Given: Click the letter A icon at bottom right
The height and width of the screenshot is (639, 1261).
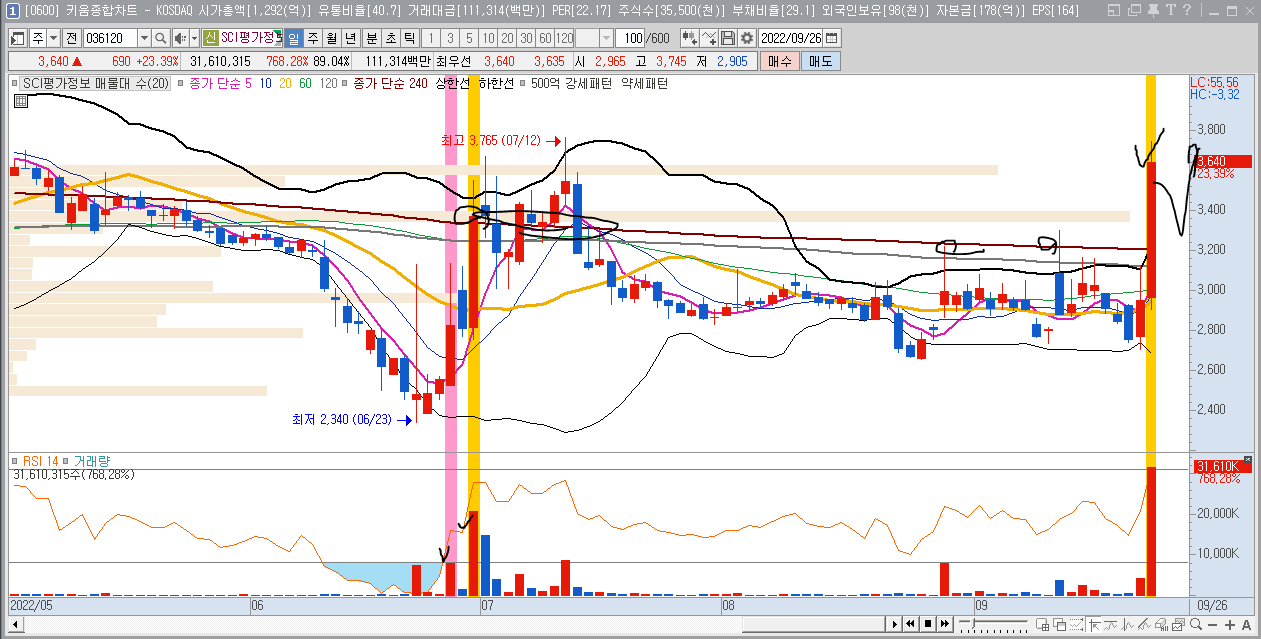Looking at the screenshot, I should tap(1246, 625).
